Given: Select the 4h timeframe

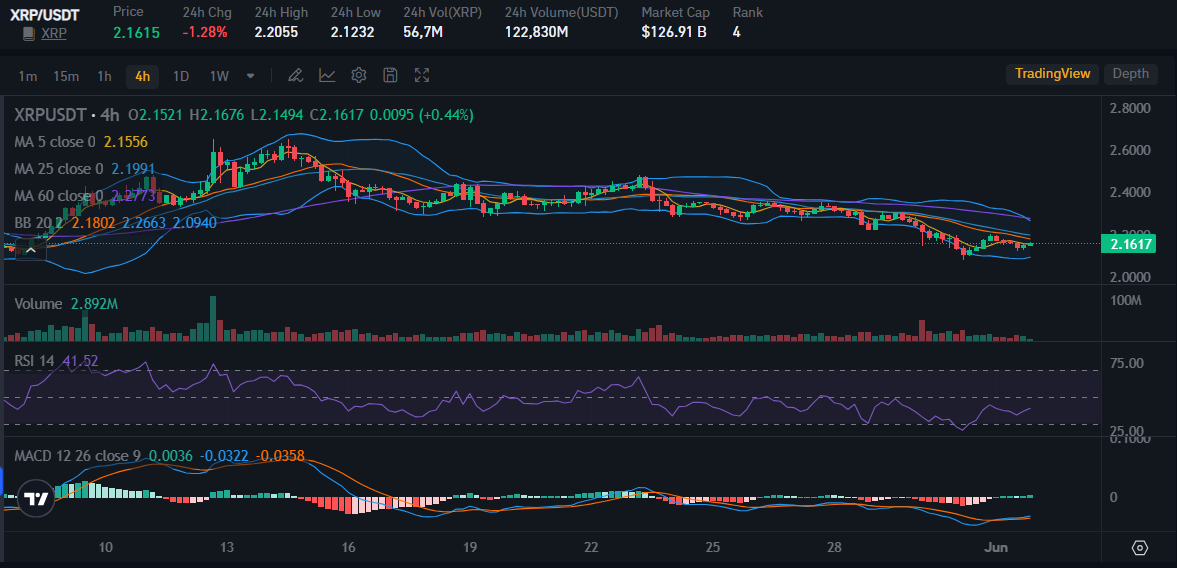Looking at the screenshot, I should pos(143,76).
